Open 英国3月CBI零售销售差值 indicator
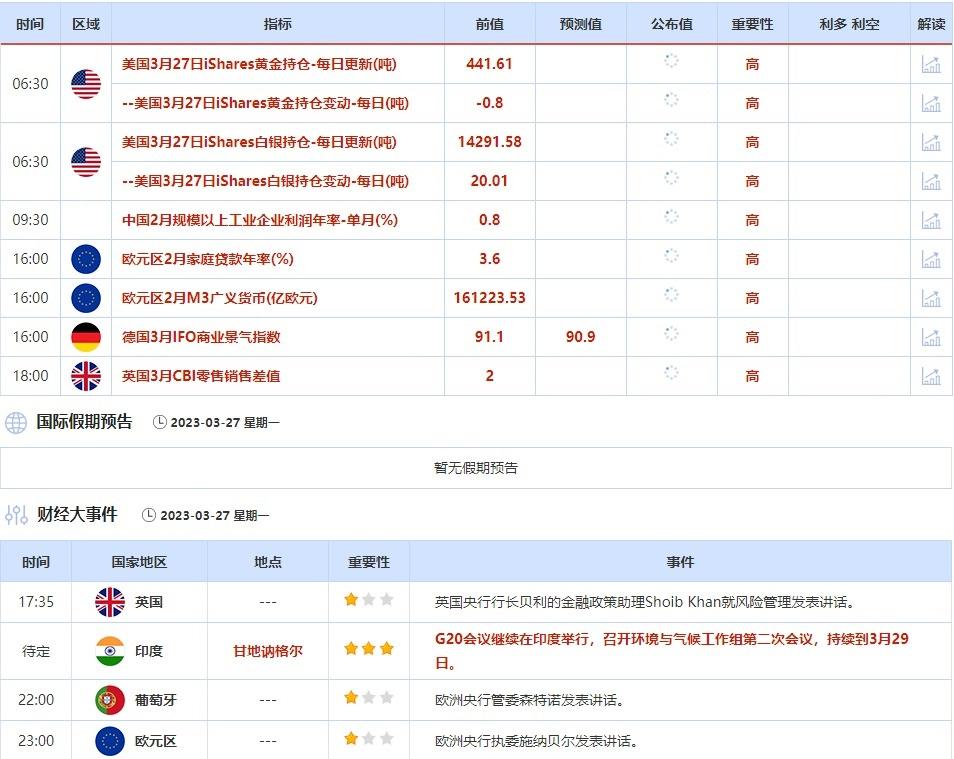The image size is (954, 759). [x=201, y=376]
